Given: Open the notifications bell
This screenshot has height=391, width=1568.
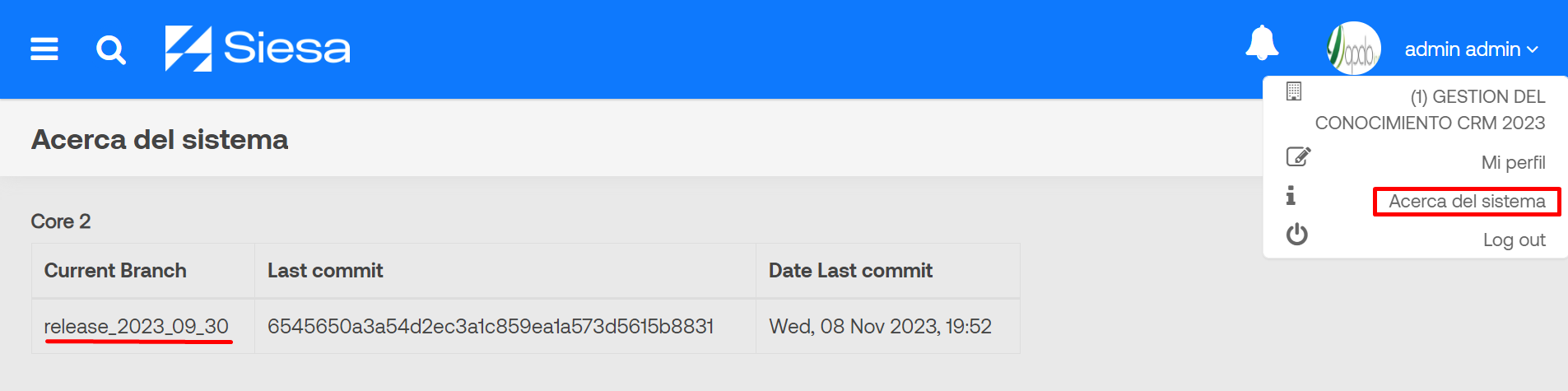Looking at the screenshot, I should click(1262, 43).
